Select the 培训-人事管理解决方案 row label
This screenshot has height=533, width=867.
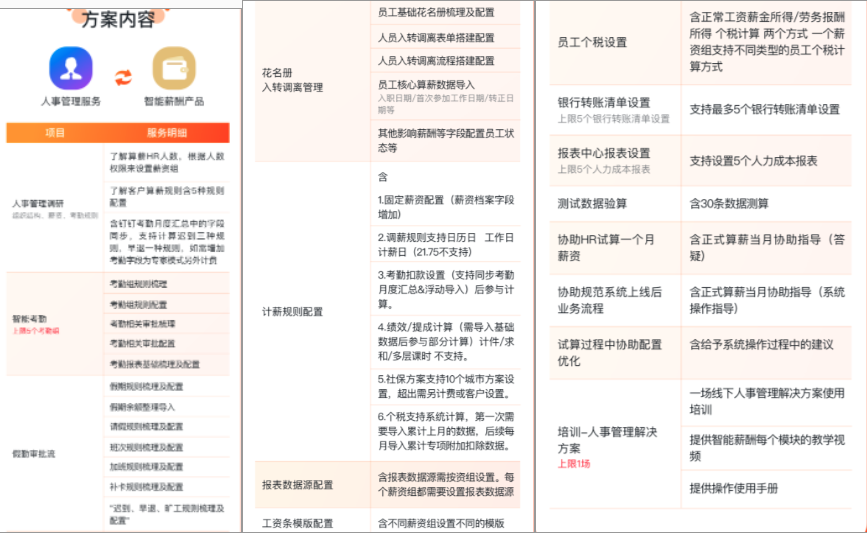coord(607,440)
